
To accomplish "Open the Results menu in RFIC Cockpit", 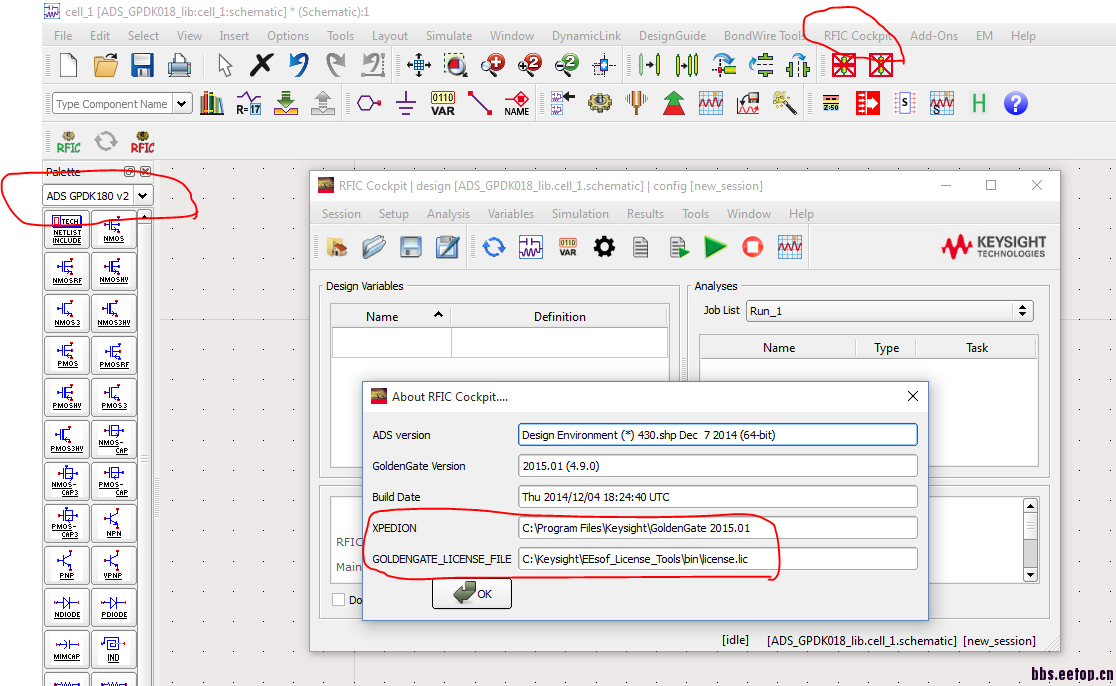I will (645, 213).
